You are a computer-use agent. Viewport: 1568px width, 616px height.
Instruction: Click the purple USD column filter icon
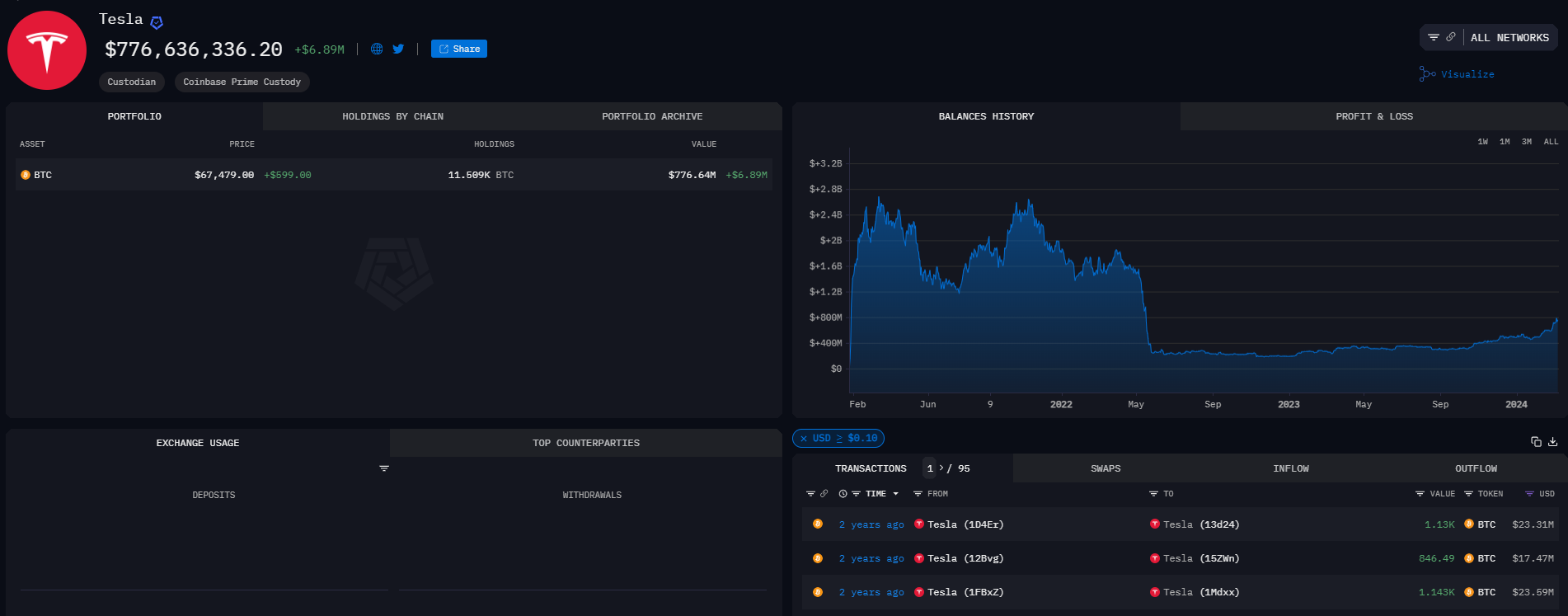click(x=1529, y=494)
